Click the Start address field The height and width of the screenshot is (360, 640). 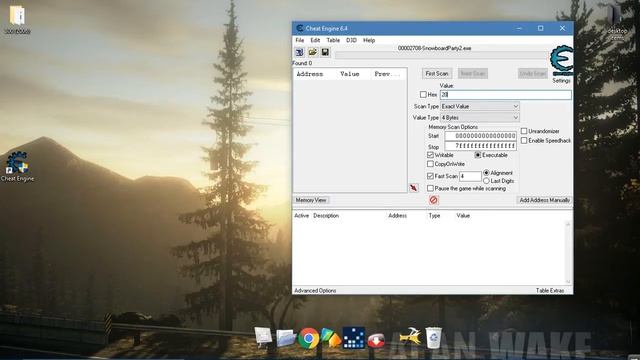point(480,136)
